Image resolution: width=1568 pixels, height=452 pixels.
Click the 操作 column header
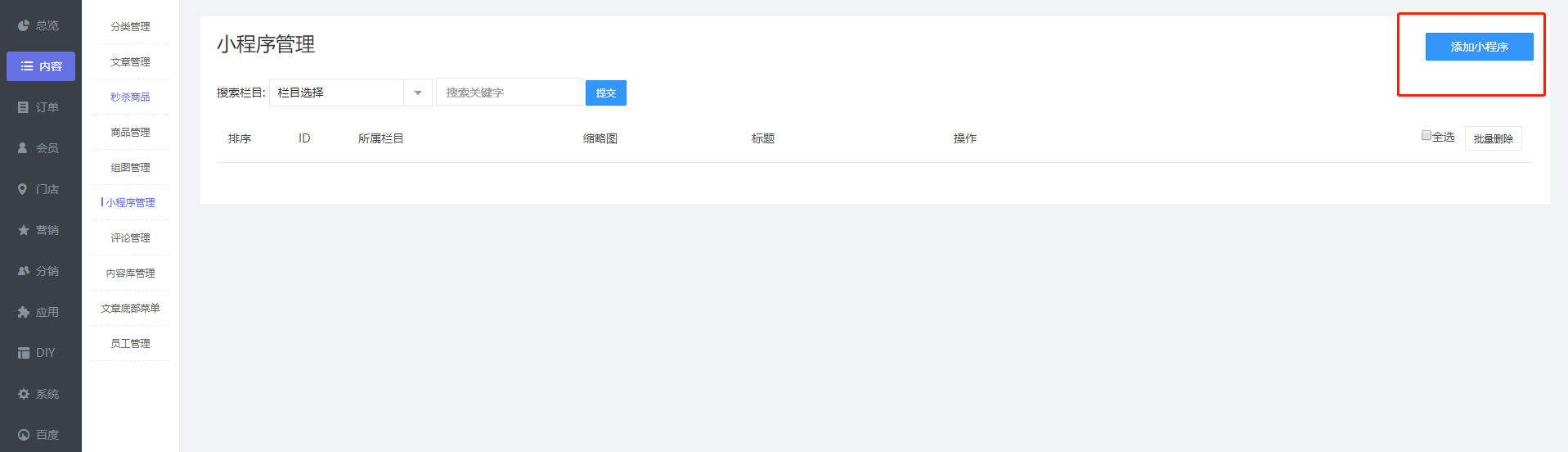tap(965, 138)
